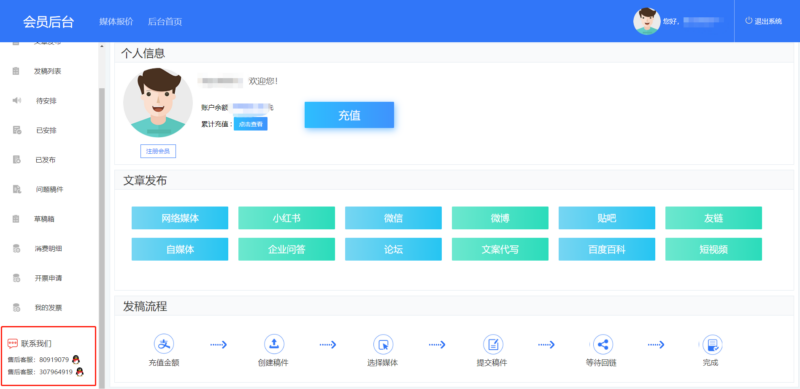Click the 问题稿件 document icon
Screen dimensions: 800x389
point(16,189)
